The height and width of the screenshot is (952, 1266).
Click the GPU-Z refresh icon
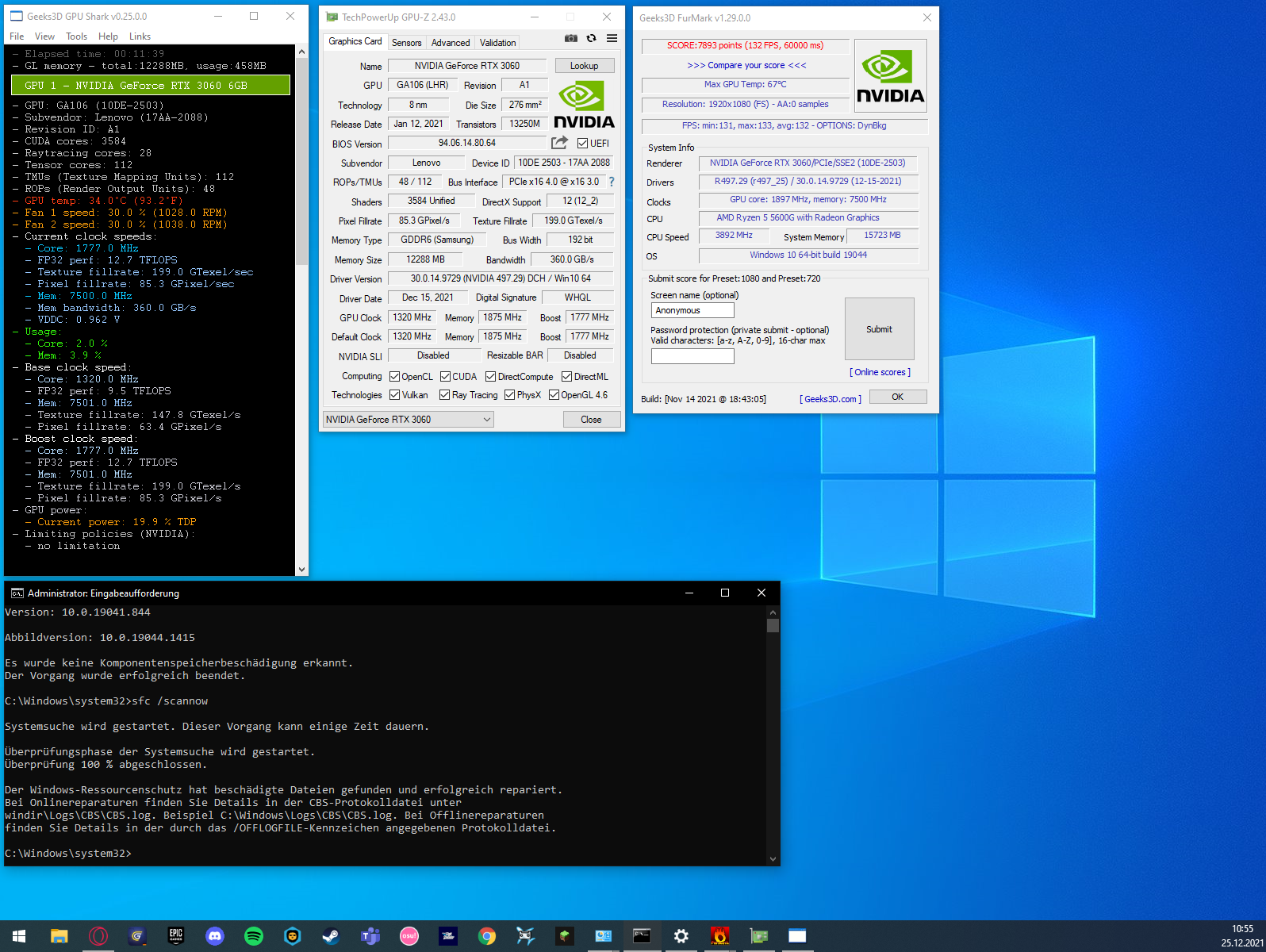click(x=591, y=38)
